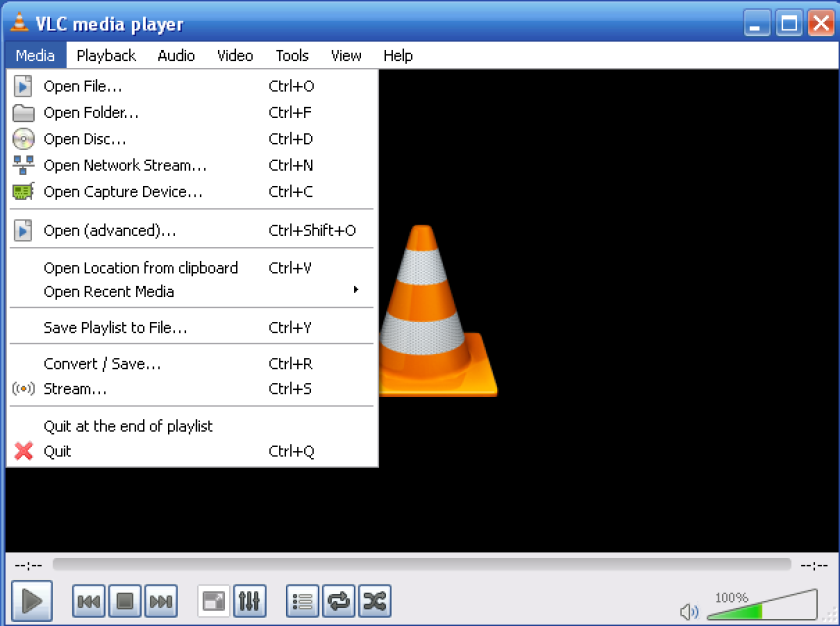Image resolution: width=840 pixels, height=626 pixels.
Task: Stop playback with the square button
Action: [125, 601]
